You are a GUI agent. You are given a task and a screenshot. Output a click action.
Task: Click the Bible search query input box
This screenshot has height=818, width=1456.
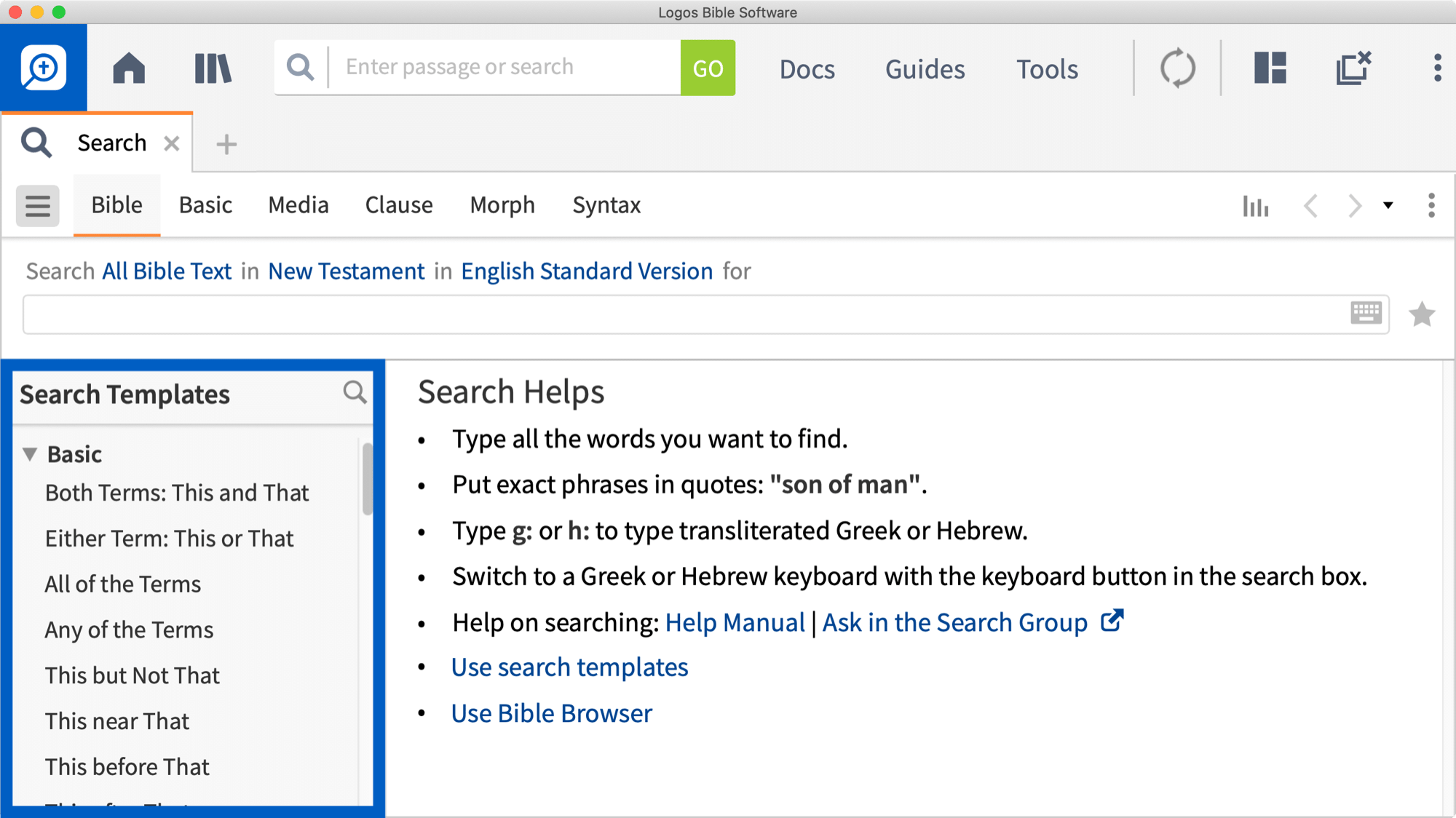(x=684, y=314)
